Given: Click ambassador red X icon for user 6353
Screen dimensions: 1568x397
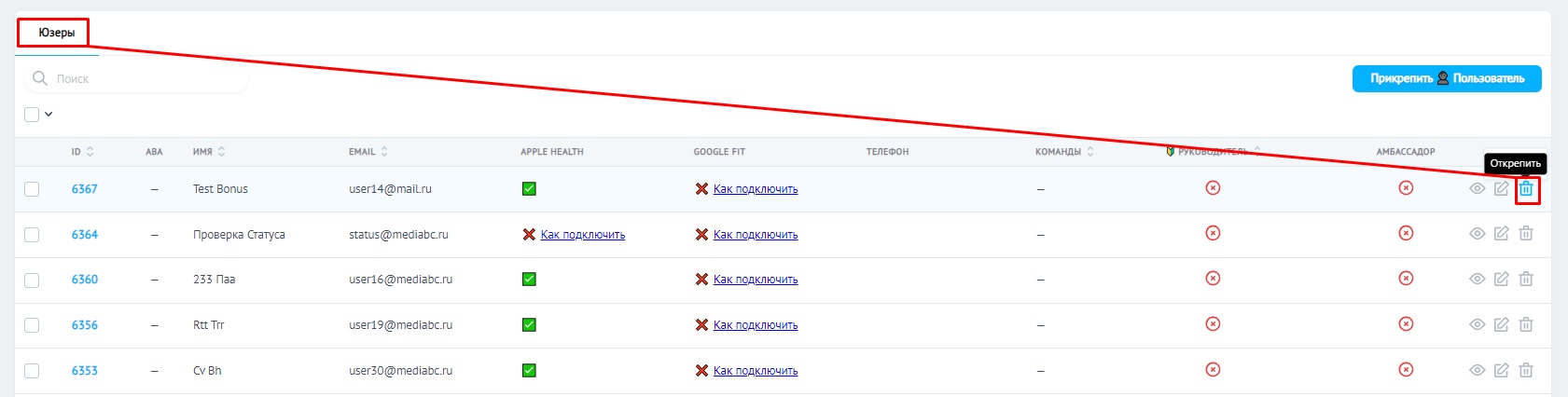Looking at the screenshot, I should point(1406,370).
